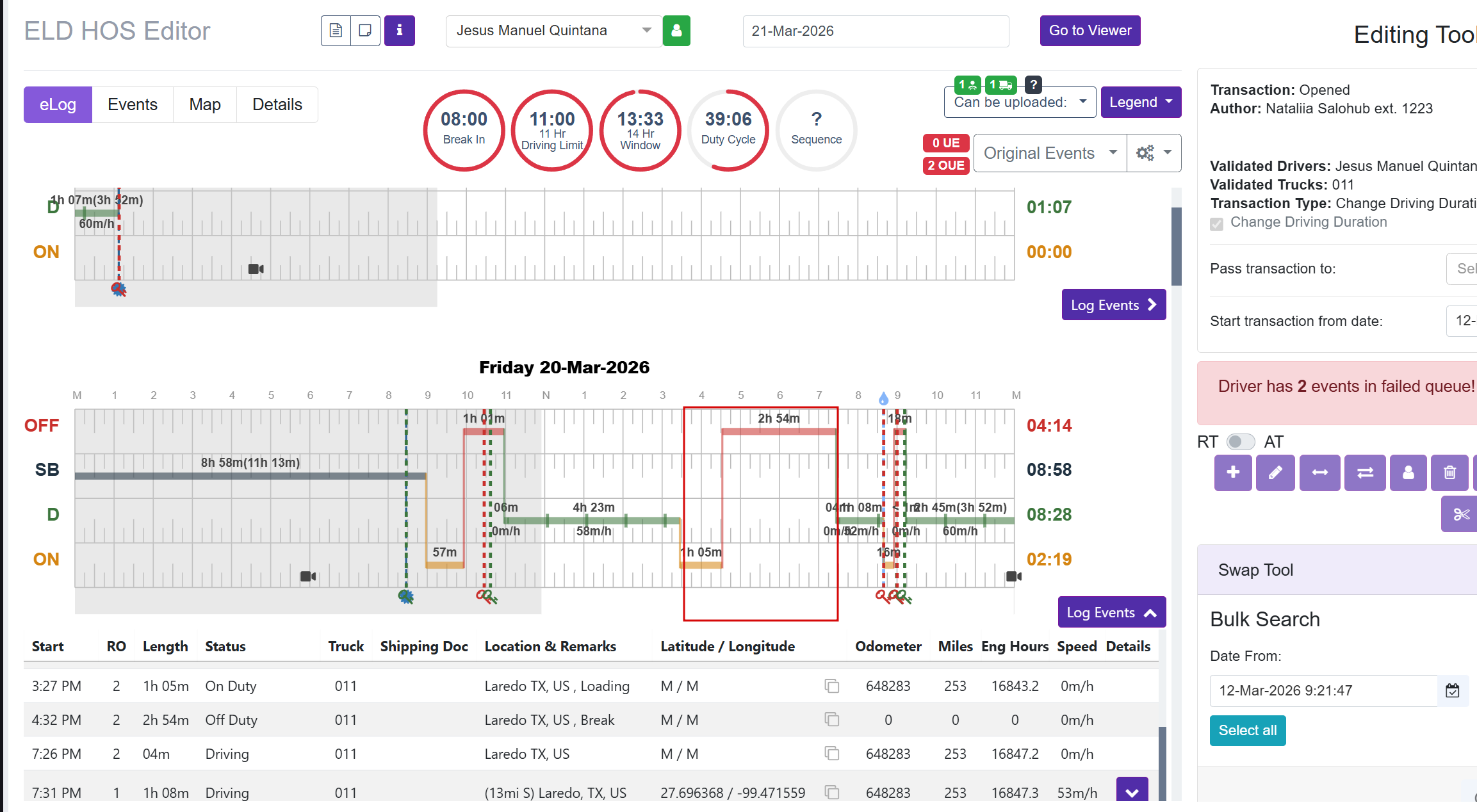Screen dimensions: 1477x812
Task: Click the green driver profile icon
Action: tap(676, 31)
